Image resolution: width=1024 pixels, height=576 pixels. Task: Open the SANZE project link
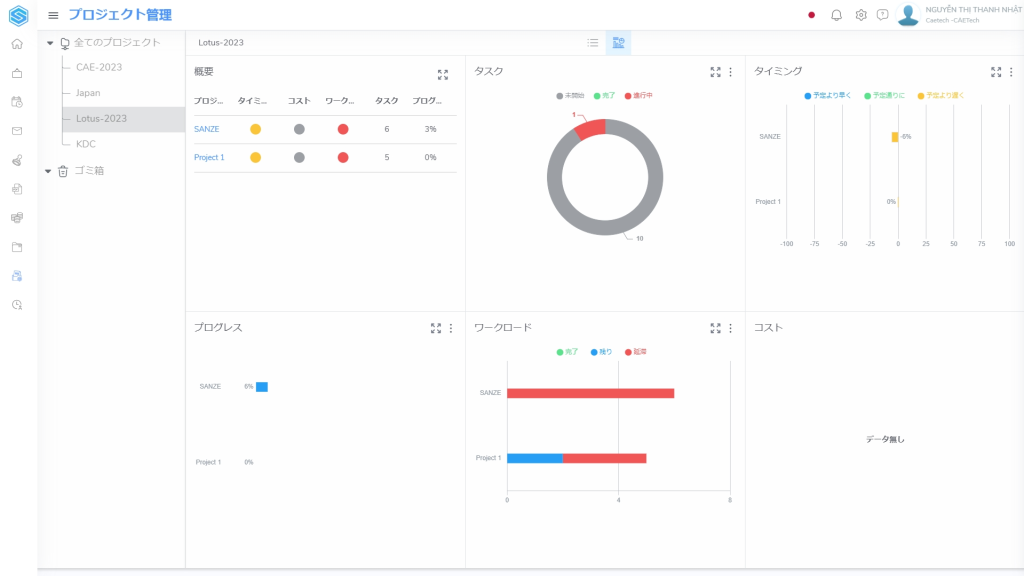coord(206,129)
